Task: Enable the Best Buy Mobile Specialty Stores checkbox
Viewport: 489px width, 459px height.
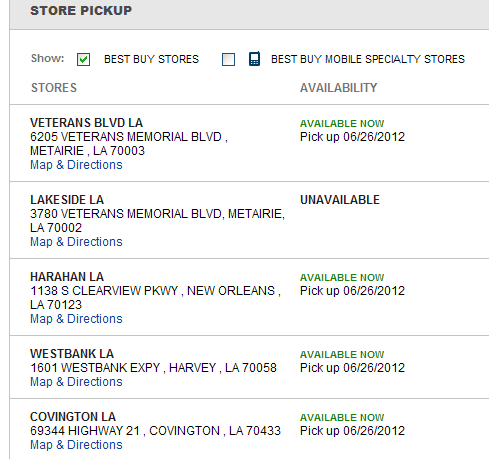Action: coord(228,60)
